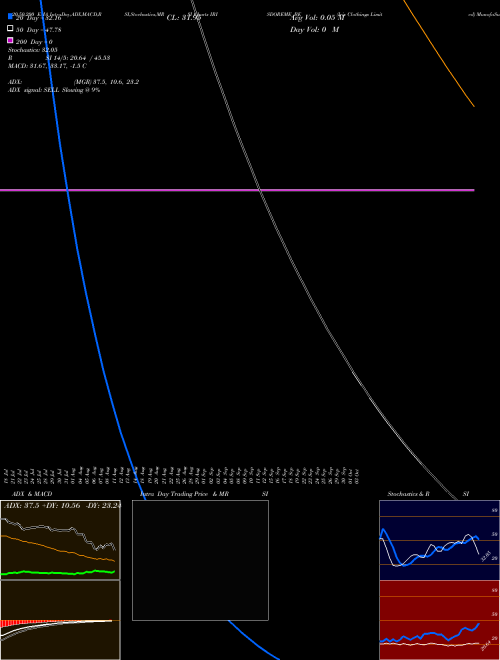This screenshot has width=500, height=660.
Task: Click the magenta 200 Day legend swatch
Action: pyautogui.click(x=10, y=40)
